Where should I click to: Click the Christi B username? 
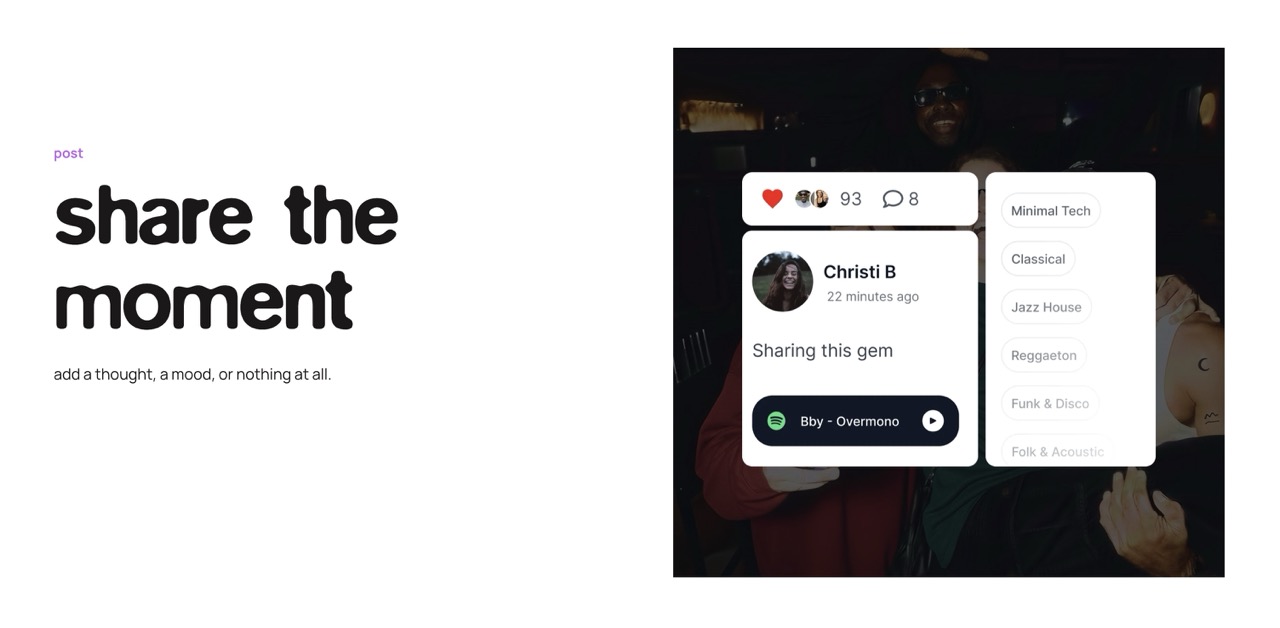(859, 272)
